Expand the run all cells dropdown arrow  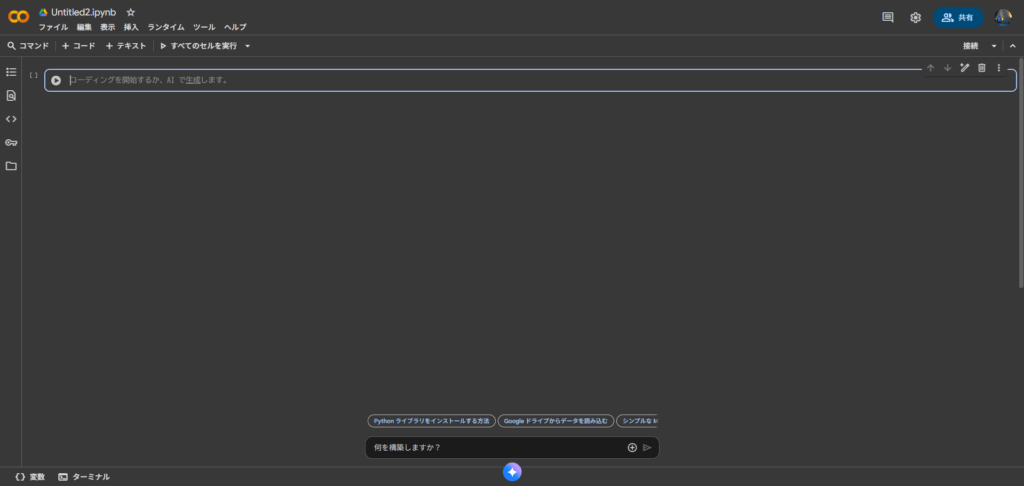248,46
